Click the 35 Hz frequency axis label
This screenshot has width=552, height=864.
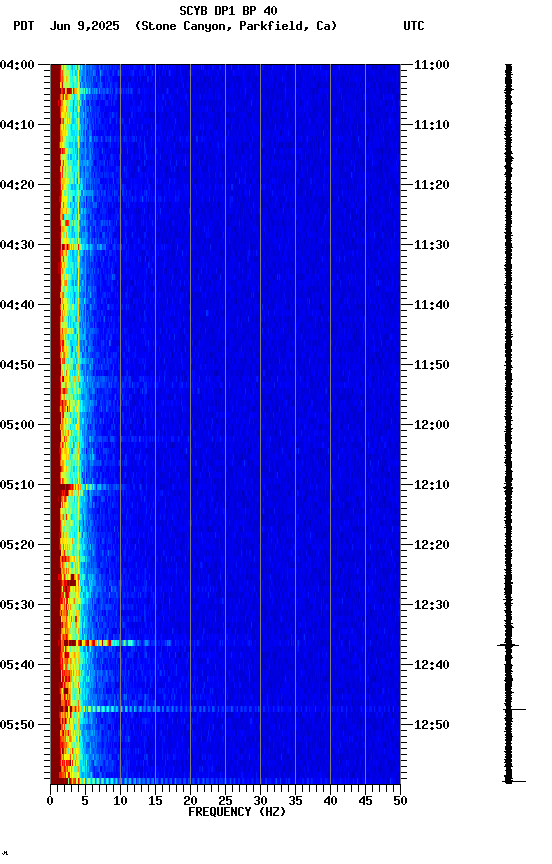tap(295, 801)
